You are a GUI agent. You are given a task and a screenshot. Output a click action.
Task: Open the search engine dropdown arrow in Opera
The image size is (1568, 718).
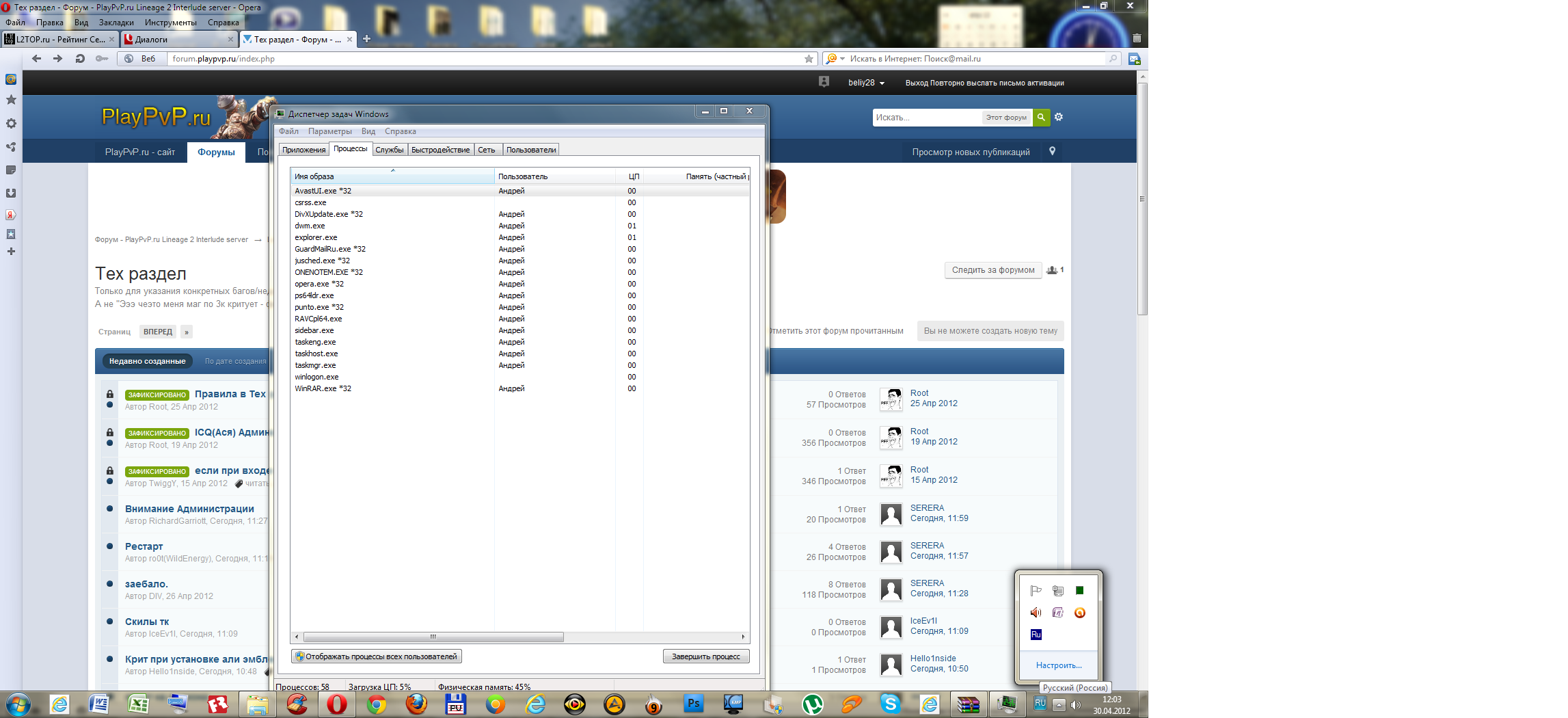tap(843, 59)
